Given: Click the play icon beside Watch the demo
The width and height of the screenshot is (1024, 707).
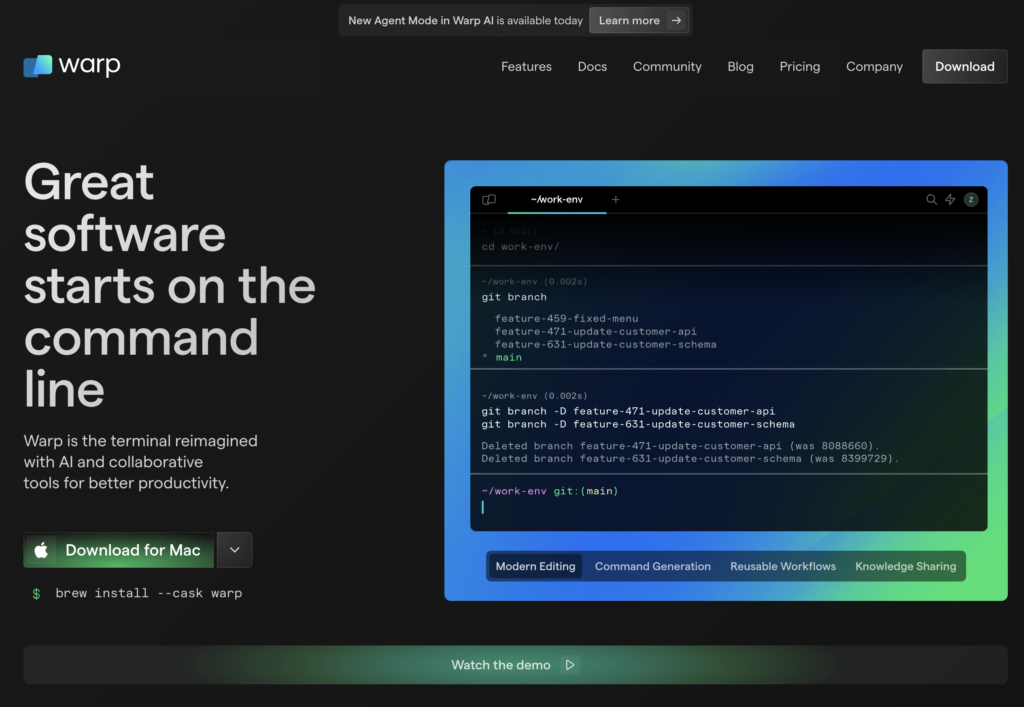Looking at the screenshot, I should point(569,665).
